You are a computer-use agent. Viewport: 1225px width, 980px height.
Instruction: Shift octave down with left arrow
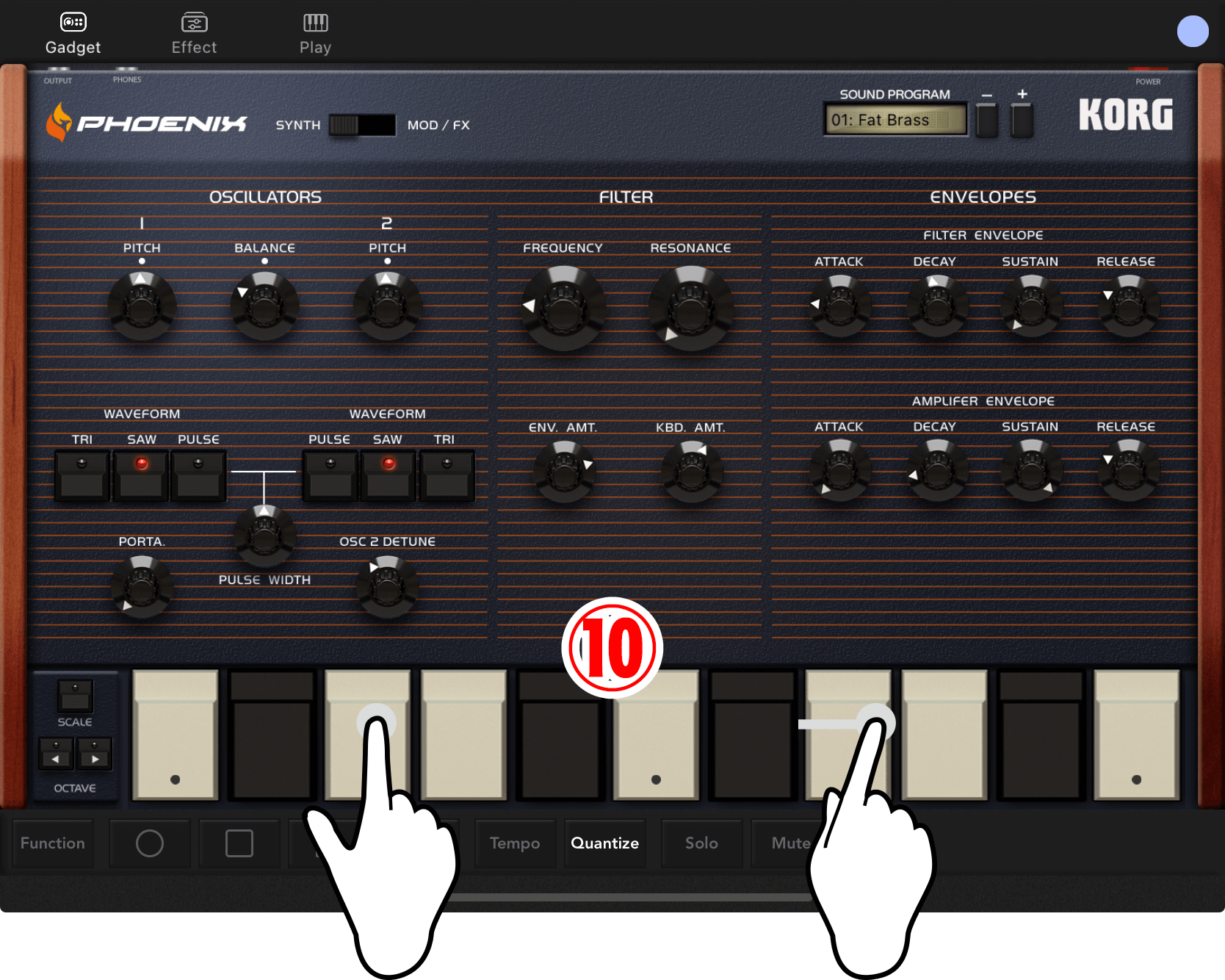click(x=56, y=754)
